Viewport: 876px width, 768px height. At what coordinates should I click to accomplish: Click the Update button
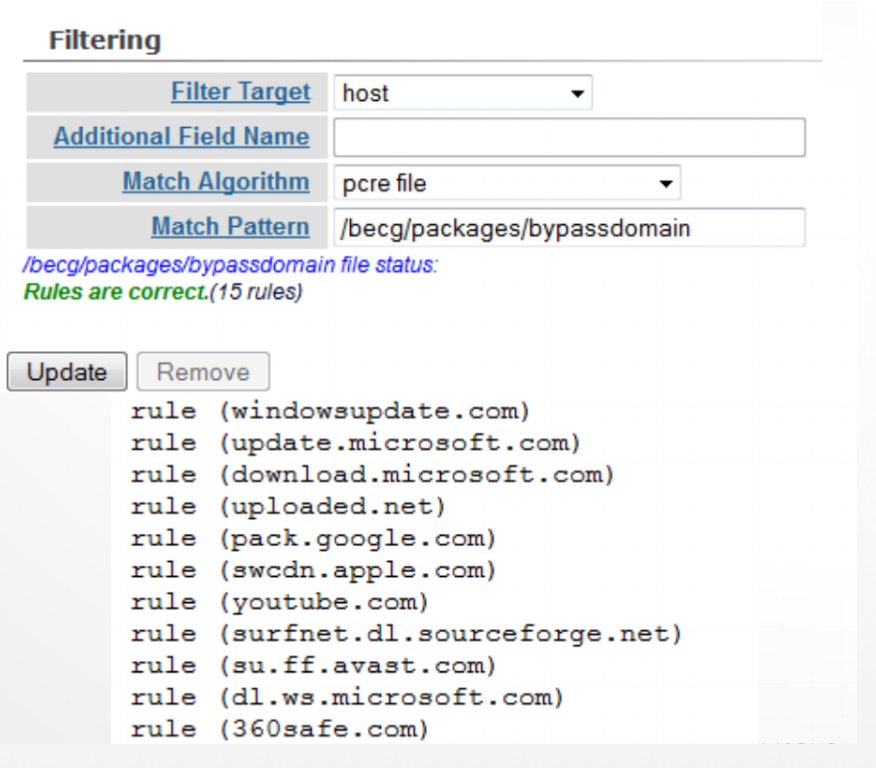[67, 371]
